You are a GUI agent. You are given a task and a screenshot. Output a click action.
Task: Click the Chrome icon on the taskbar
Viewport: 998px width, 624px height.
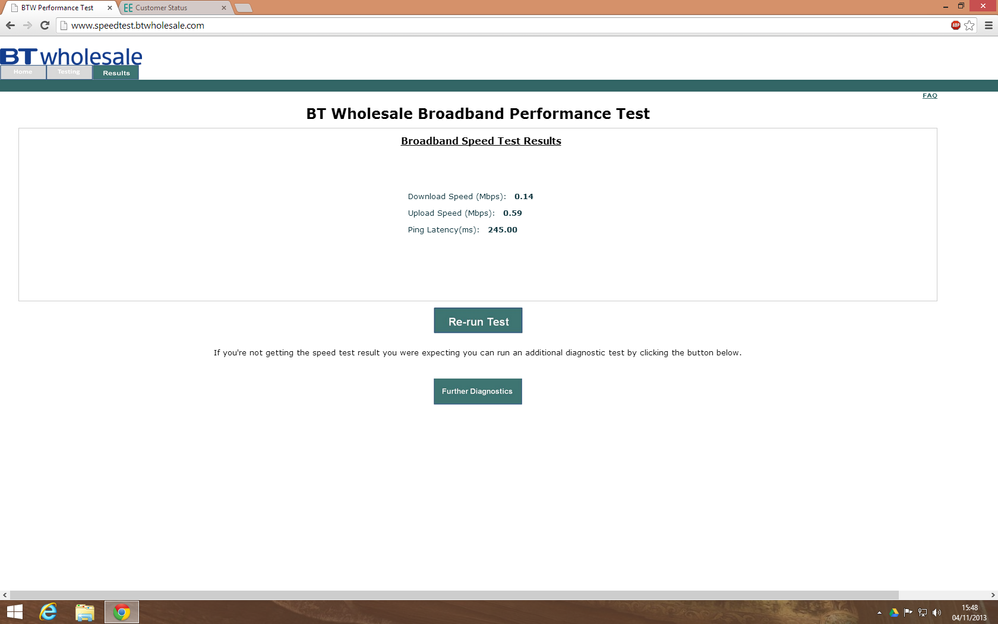pos(121,611)
